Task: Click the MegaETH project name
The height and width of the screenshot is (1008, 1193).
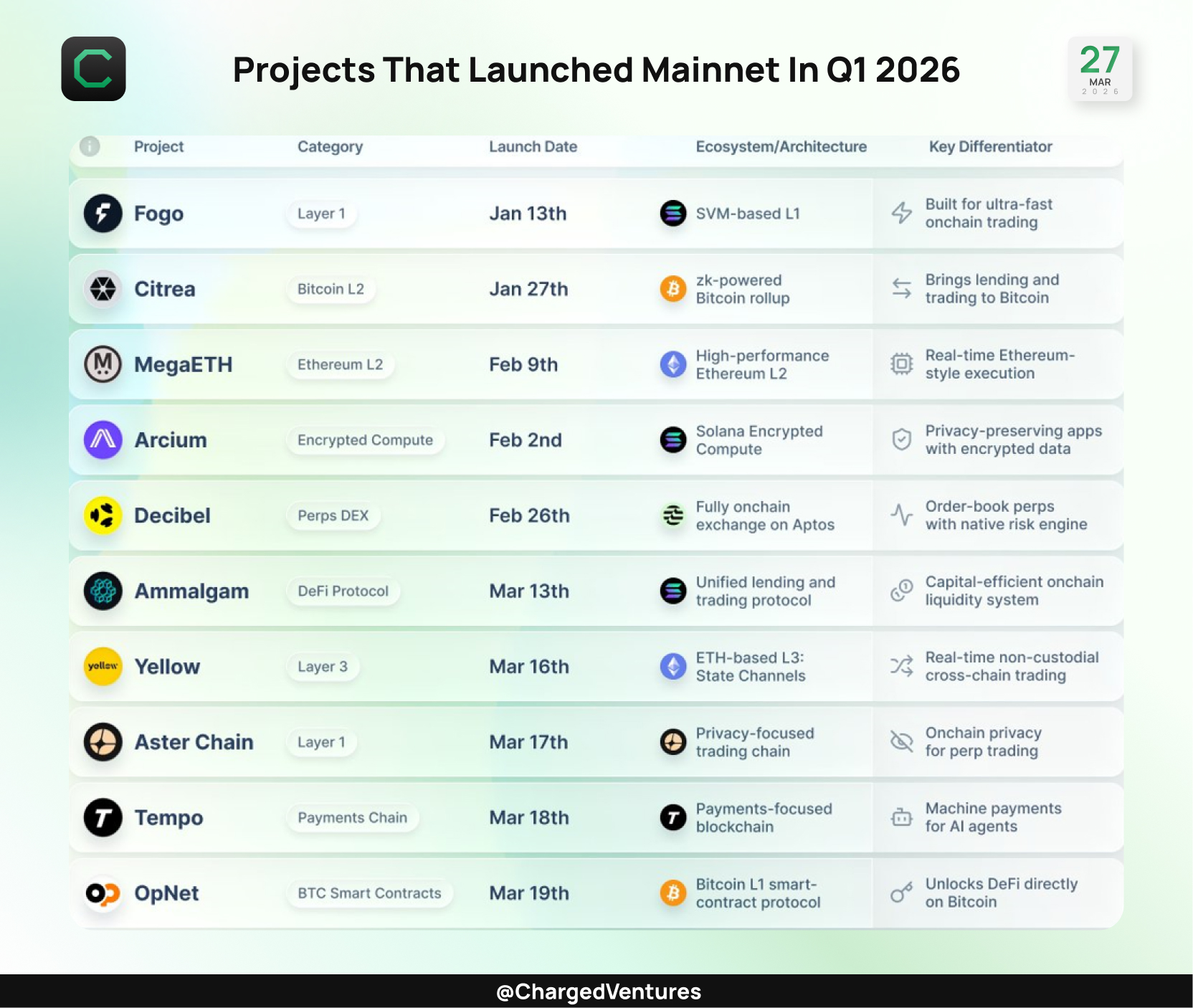Action: [x=184, y=364]
